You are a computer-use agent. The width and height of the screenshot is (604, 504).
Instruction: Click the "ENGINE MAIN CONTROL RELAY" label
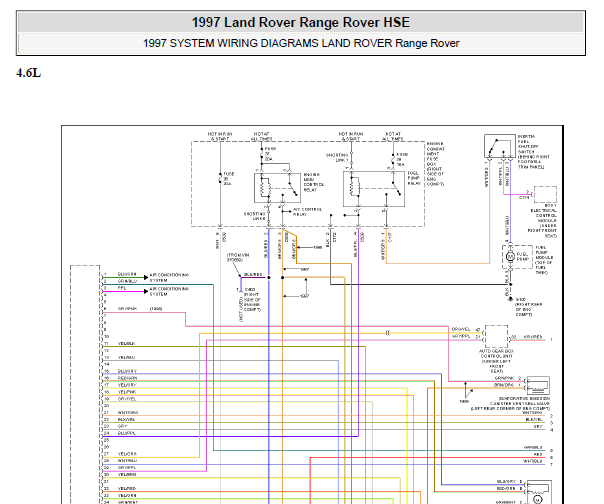(x=314, y=182)
